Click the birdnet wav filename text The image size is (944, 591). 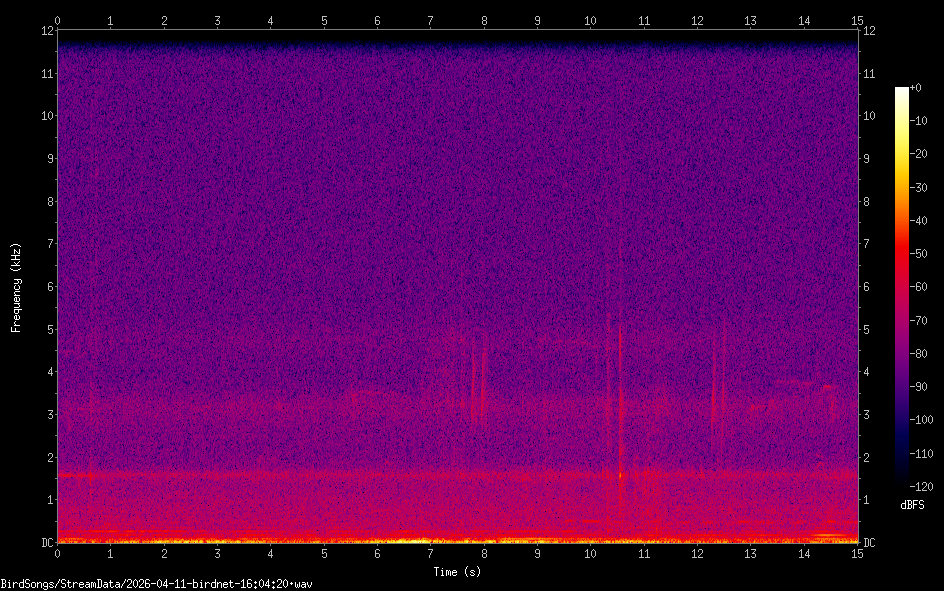point(157,583)
